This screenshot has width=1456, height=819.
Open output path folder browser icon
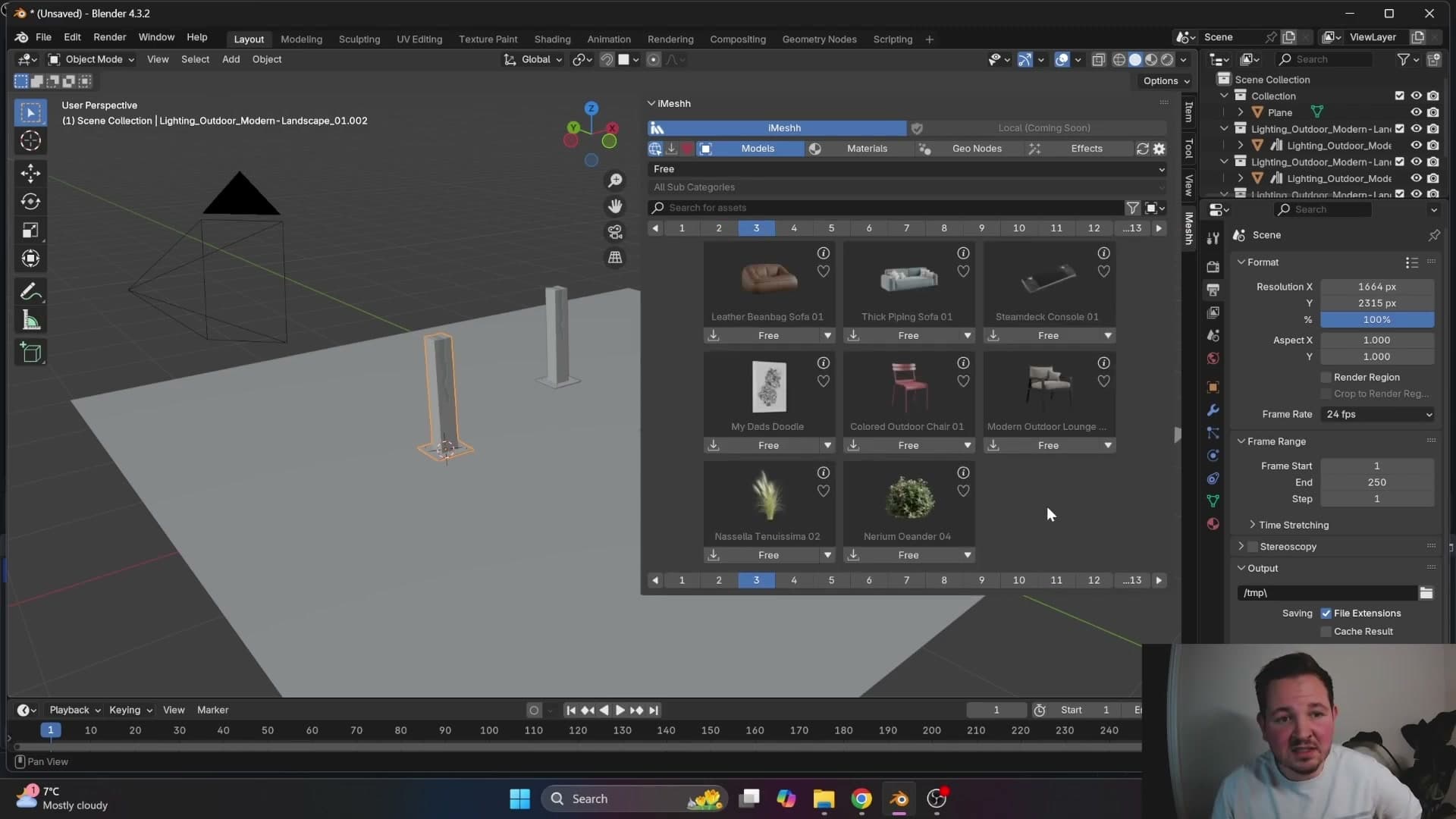point(1426,593)
